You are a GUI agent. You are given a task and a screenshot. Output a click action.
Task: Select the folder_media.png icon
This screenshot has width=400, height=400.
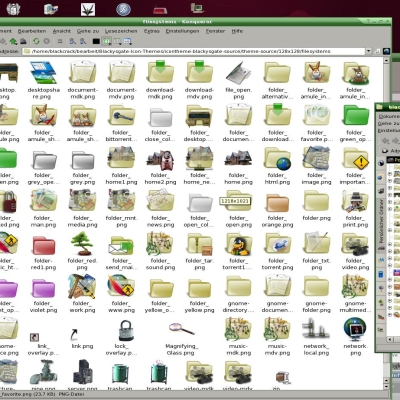click(x=82, y=201)
